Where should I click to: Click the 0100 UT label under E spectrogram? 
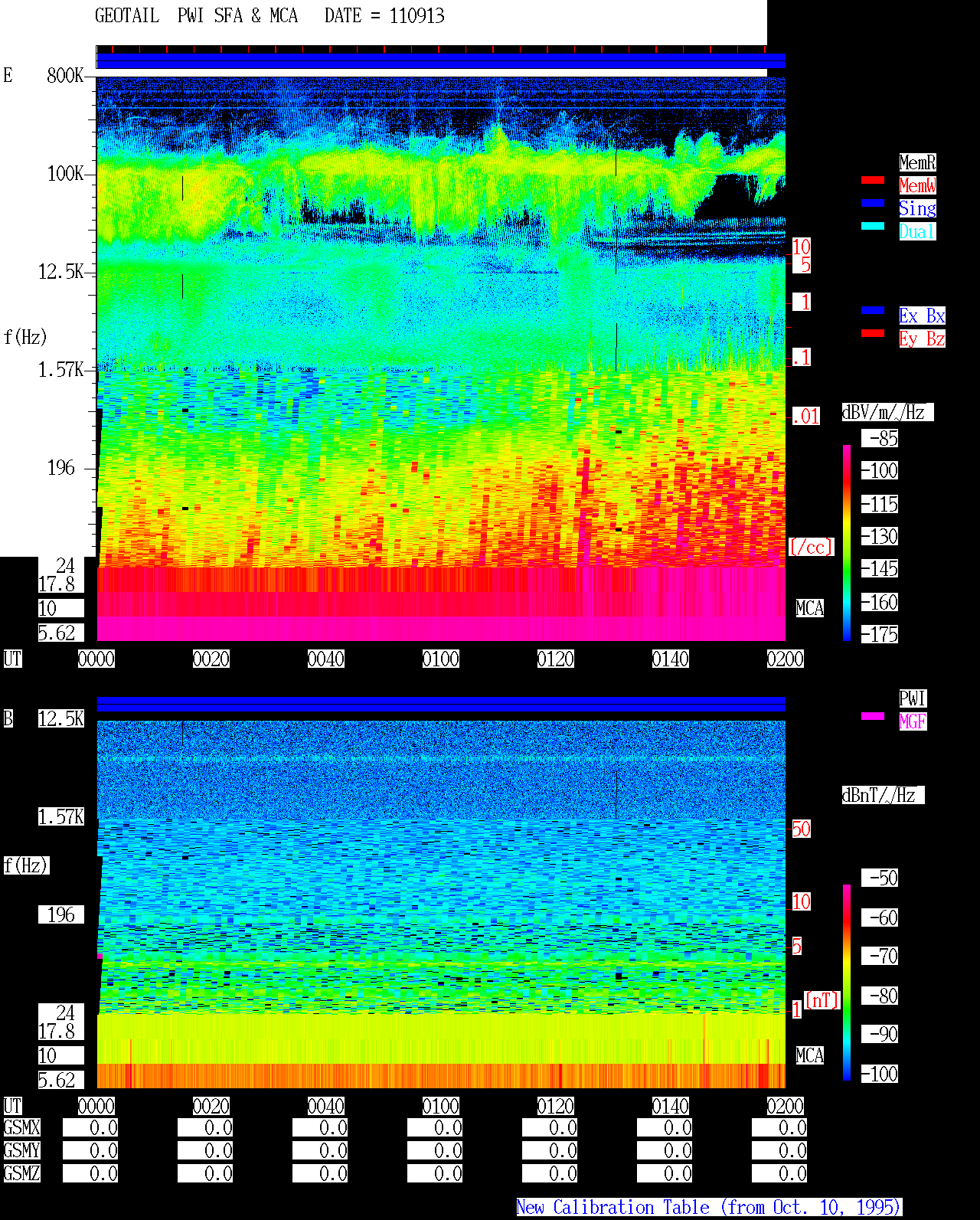(441, 659)
